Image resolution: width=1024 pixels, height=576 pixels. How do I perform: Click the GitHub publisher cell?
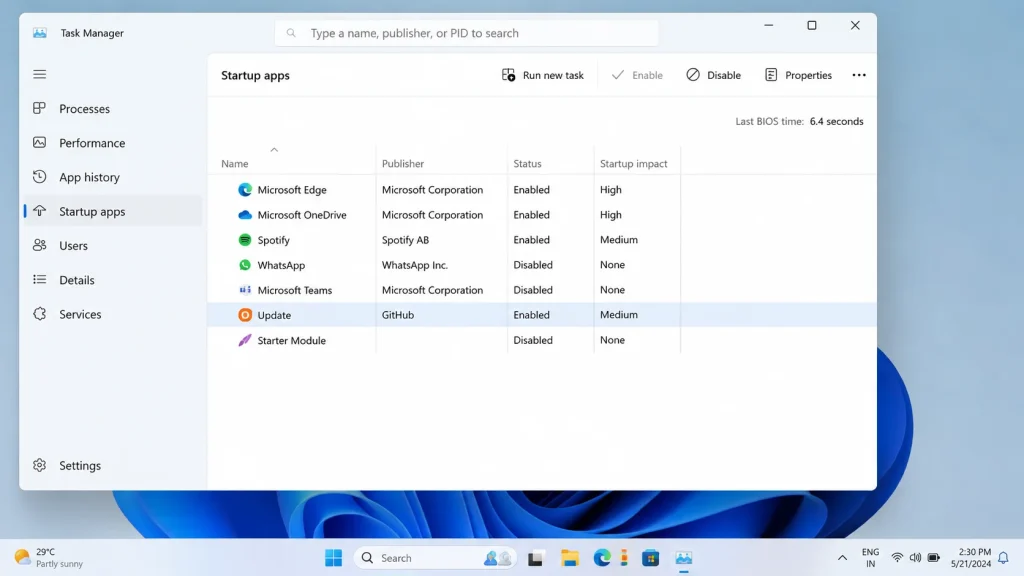(398, 315)
